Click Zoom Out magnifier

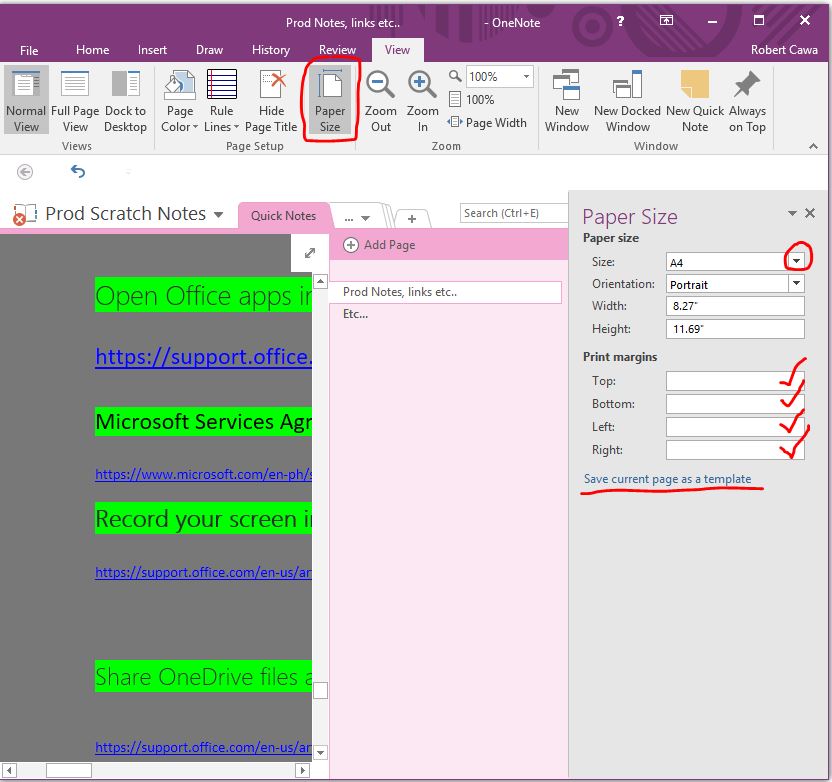[x=380, y=100]
